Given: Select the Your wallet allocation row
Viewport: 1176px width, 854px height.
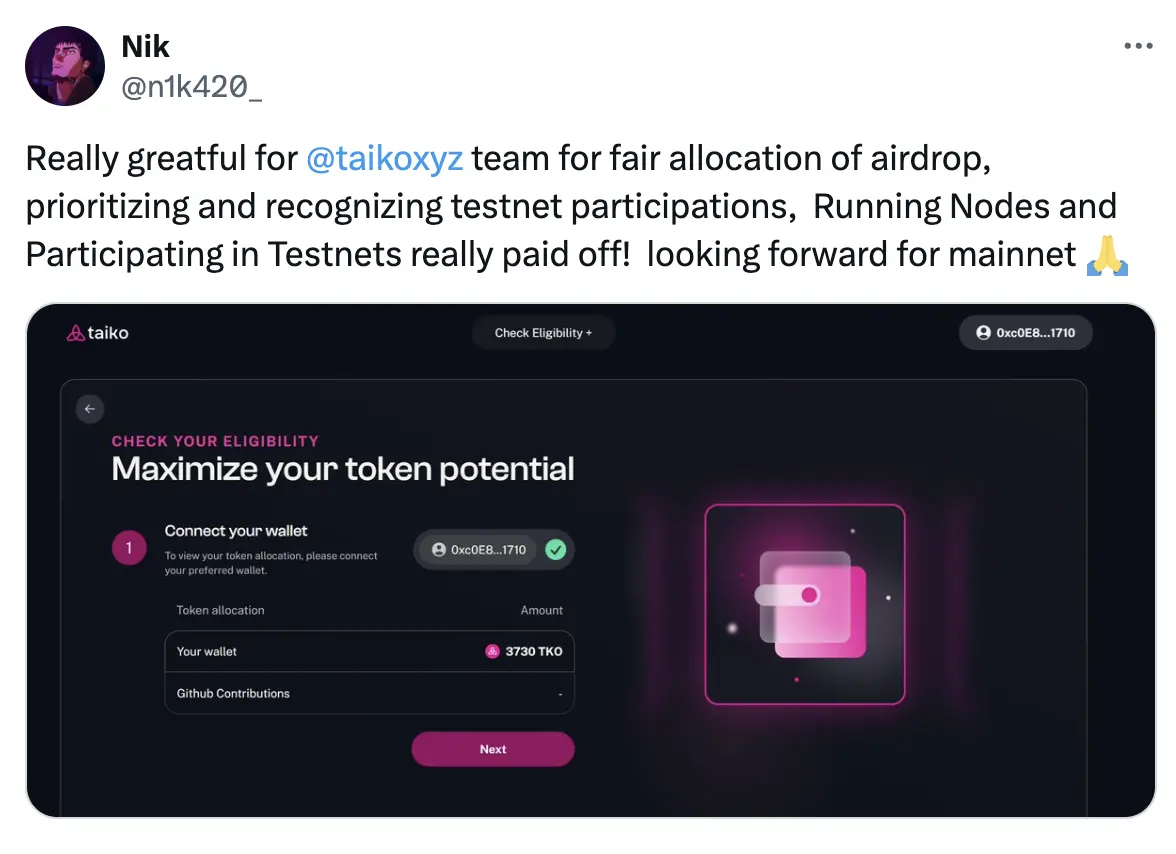Looking at the screenshot, I should point(369,651).
